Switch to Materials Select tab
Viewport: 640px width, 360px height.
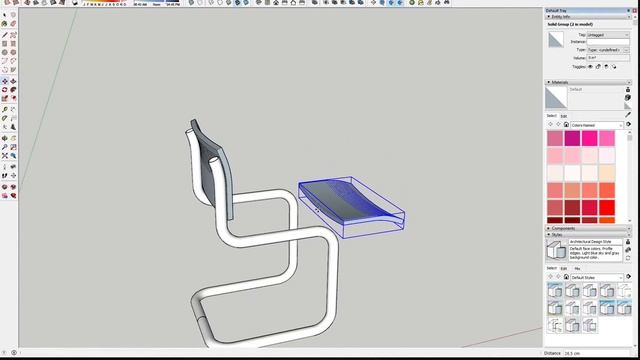551,116
